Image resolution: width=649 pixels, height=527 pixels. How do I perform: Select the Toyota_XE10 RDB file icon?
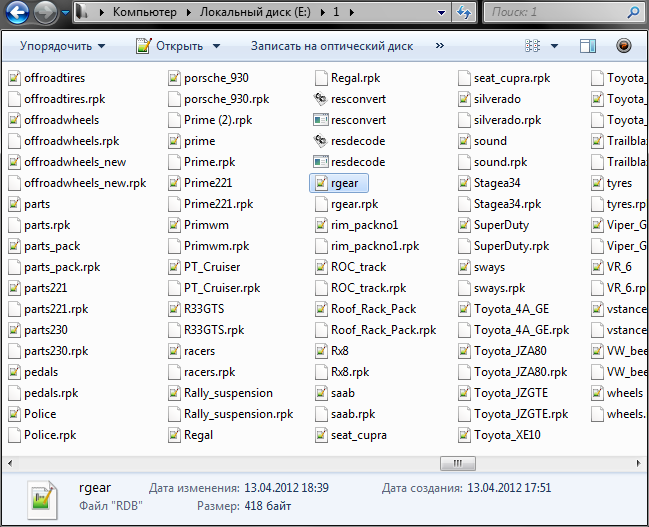pos(464,435)
